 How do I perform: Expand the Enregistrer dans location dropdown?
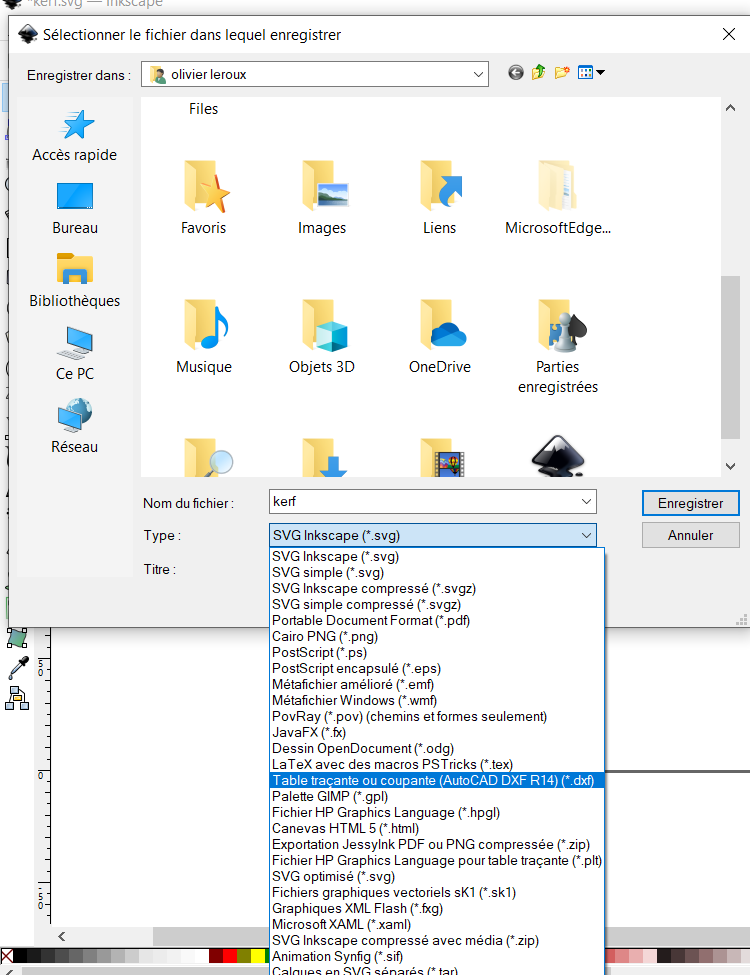(478, 74)
